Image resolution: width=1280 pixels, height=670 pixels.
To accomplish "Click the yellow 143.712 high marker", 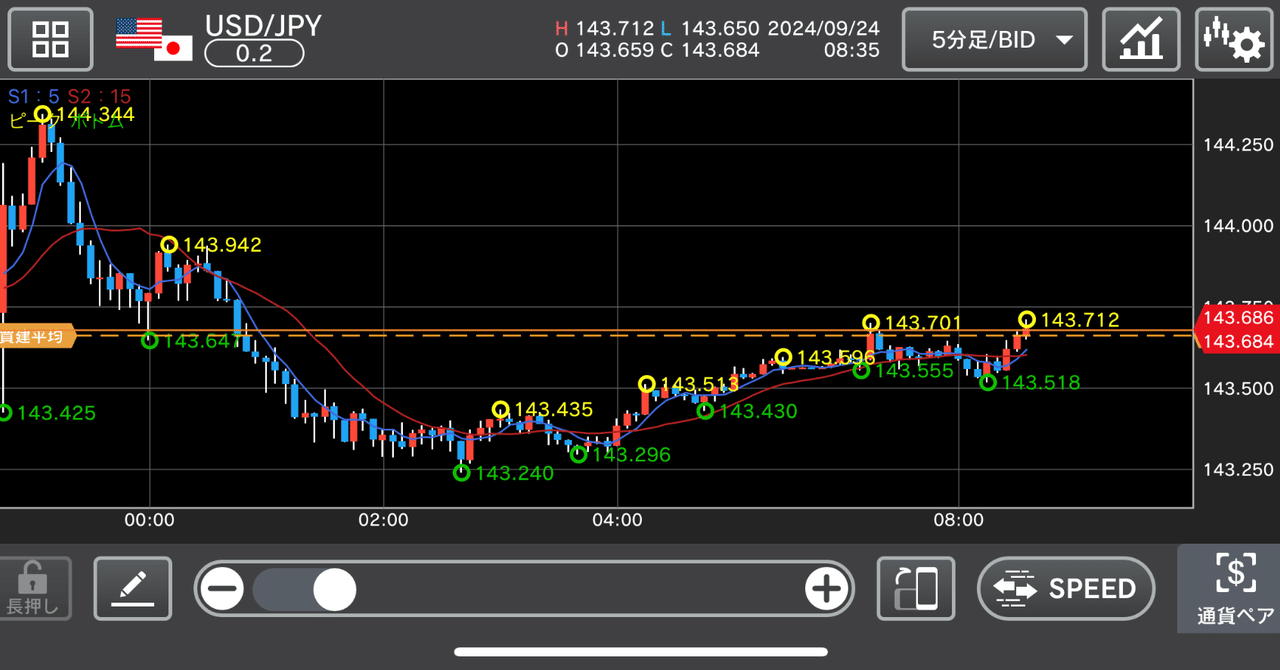I will pos(1026,320).
